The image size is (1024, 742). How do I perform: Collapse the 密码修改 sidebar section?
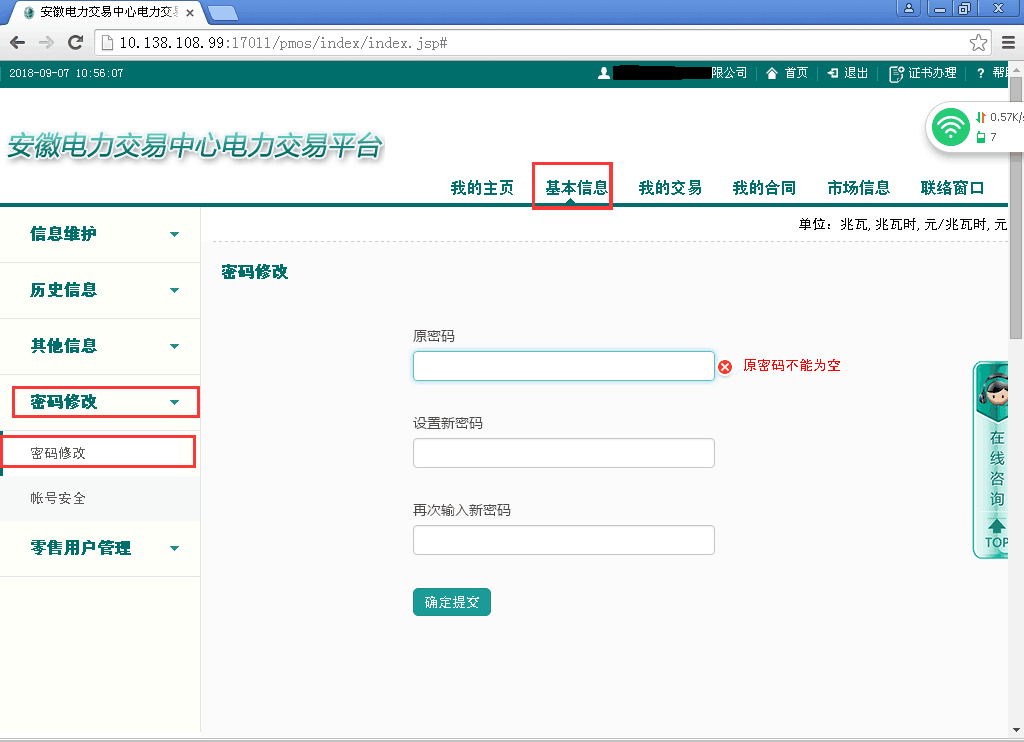(x=105, y=402)
